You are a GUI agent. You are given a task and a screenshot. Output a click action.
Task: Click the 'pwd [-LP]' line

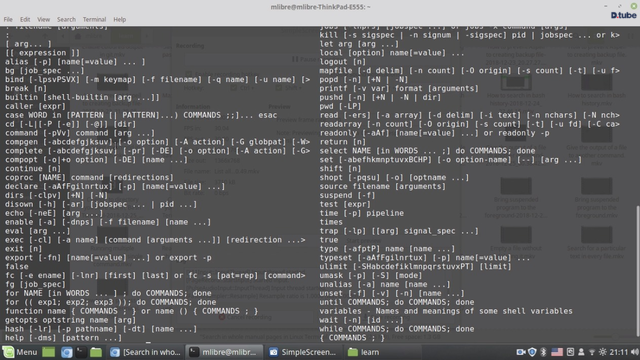[x=340, y=106]
